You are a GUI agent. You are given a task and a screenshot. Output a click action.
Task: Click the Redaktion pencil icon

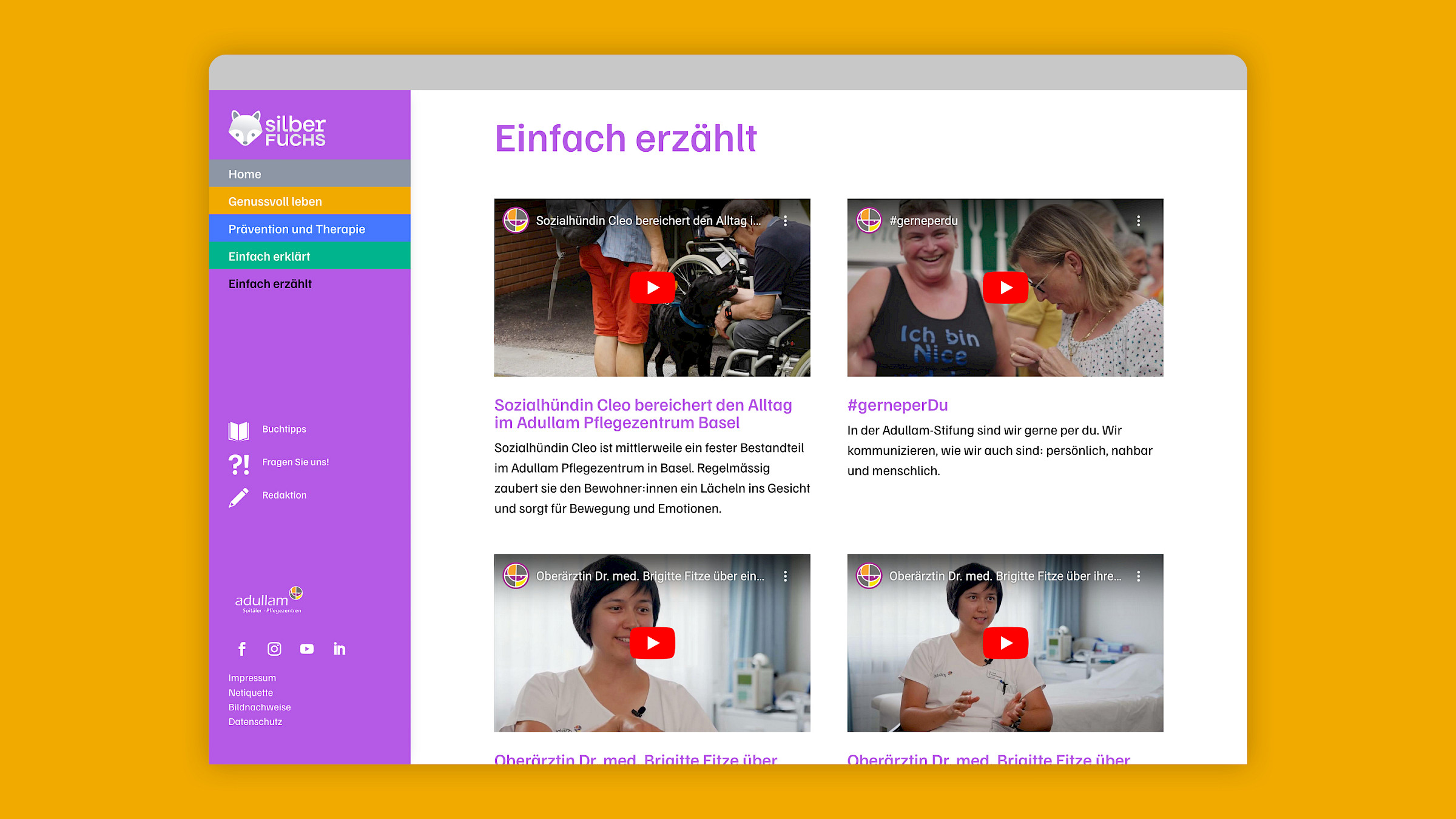coord(238,497)
